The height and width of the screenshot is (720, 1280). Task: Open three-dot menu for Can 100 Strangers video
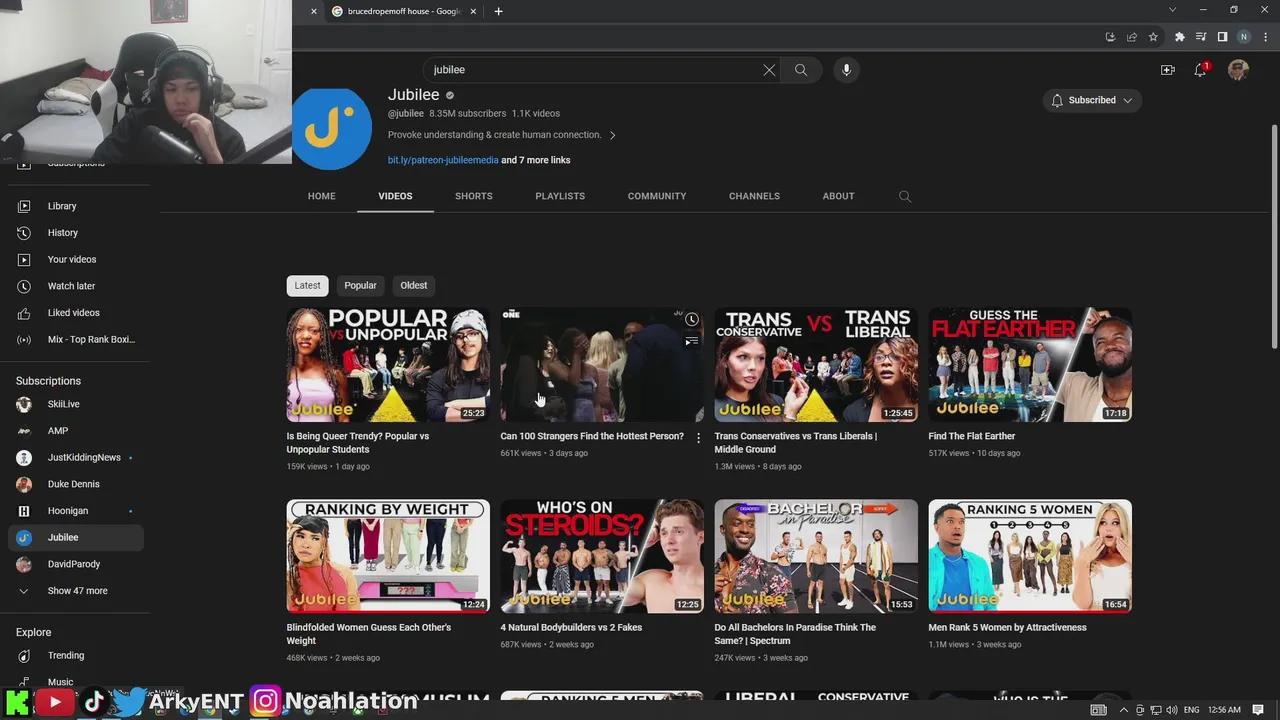click(698, 438)
